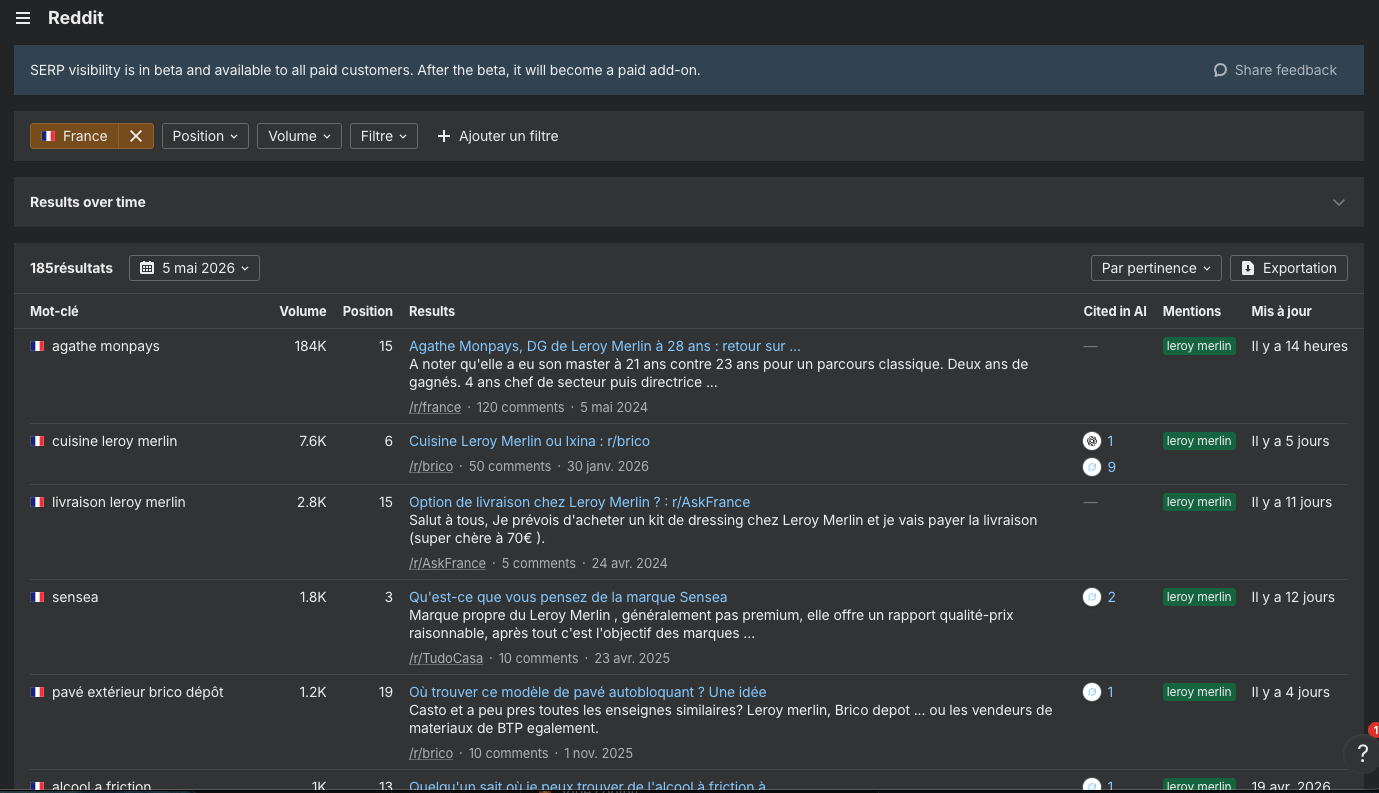Click Share feedback
This screenshot has height=793, width=1379.
tap(1275, 70)
